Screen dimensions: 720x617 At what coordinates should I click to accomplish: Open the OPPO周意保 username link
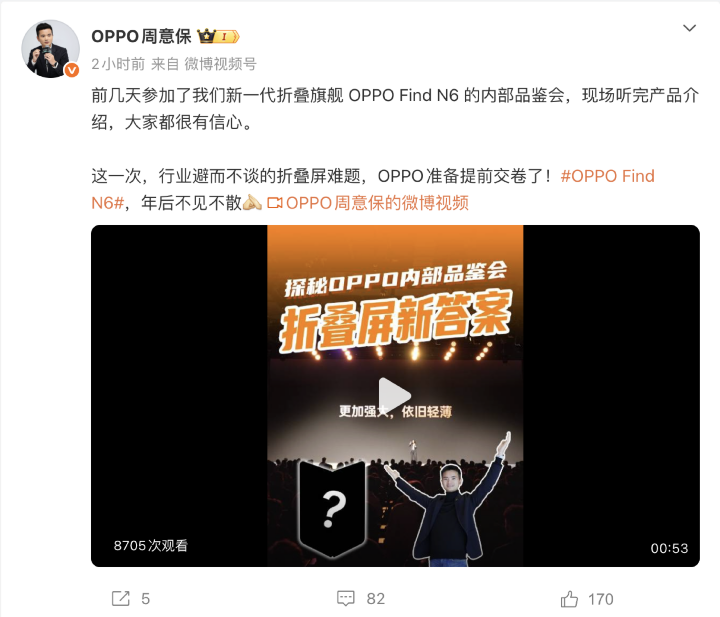click(141, 36)
